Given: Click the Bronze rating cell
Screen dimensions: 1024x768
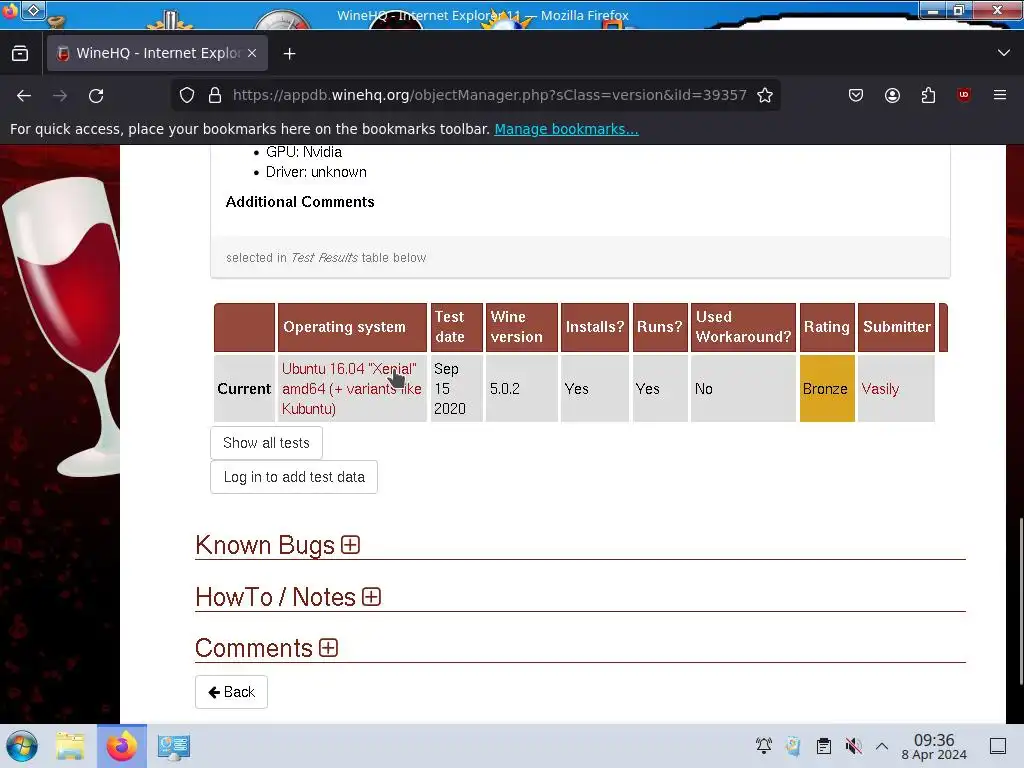Looking at the screenshot, I should pyautogui.click(x=827, y=389).
